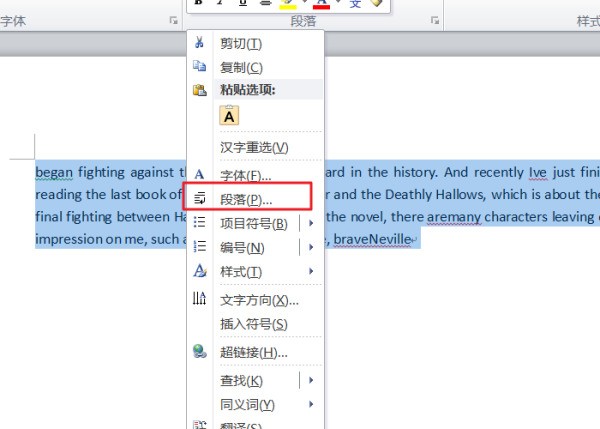Screen dimensions: 600x429
Task: Click the Copy icon beside 复制
Action: (x=199, y=67)
